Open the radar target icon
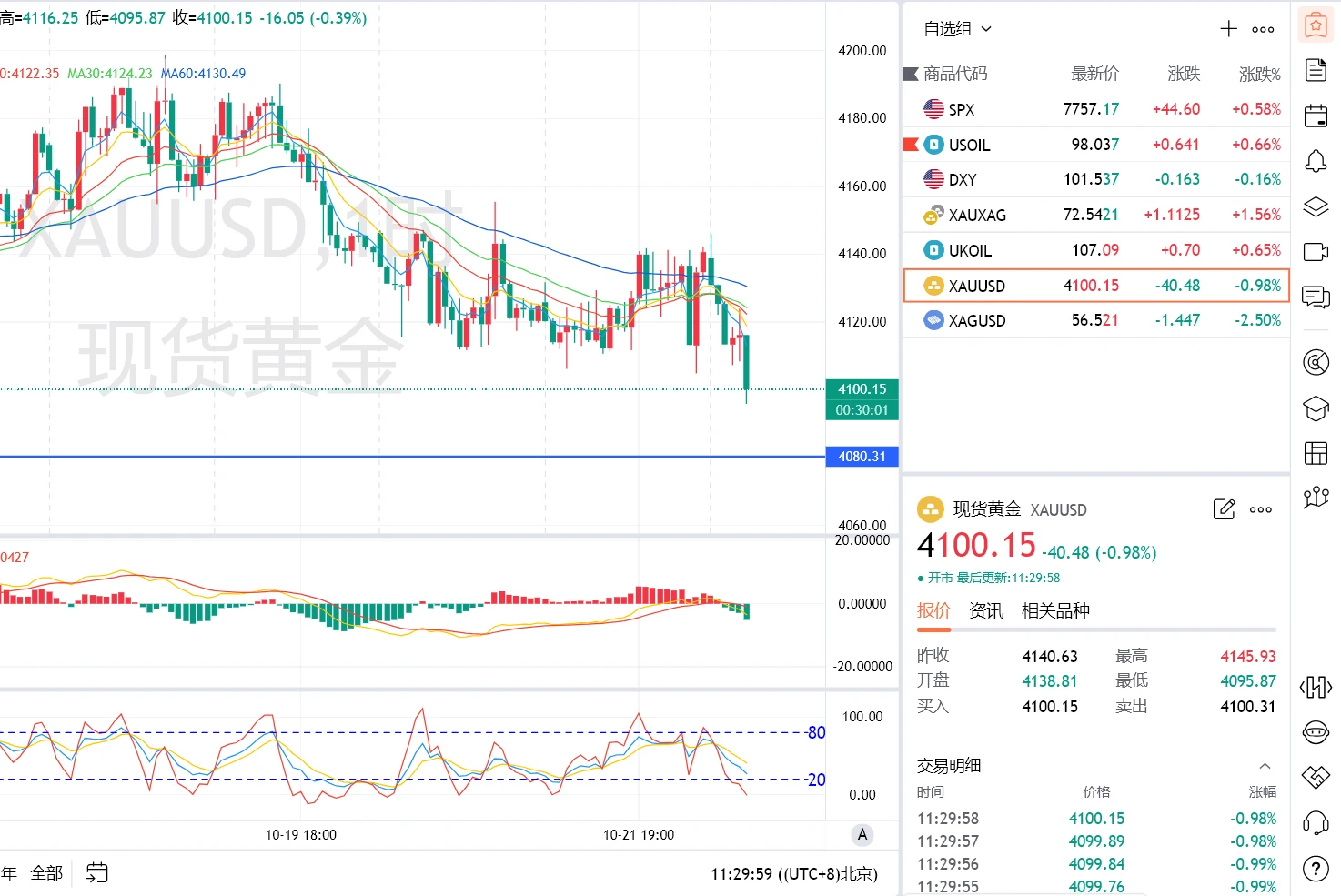The height and width of the screenshot is (896, 1341). [x=1316, y=362]
